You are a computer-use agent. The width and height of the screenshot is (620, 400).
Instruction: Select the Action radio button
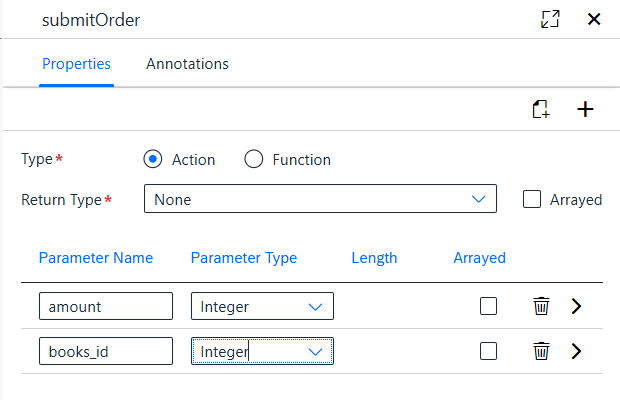(153, 159)
